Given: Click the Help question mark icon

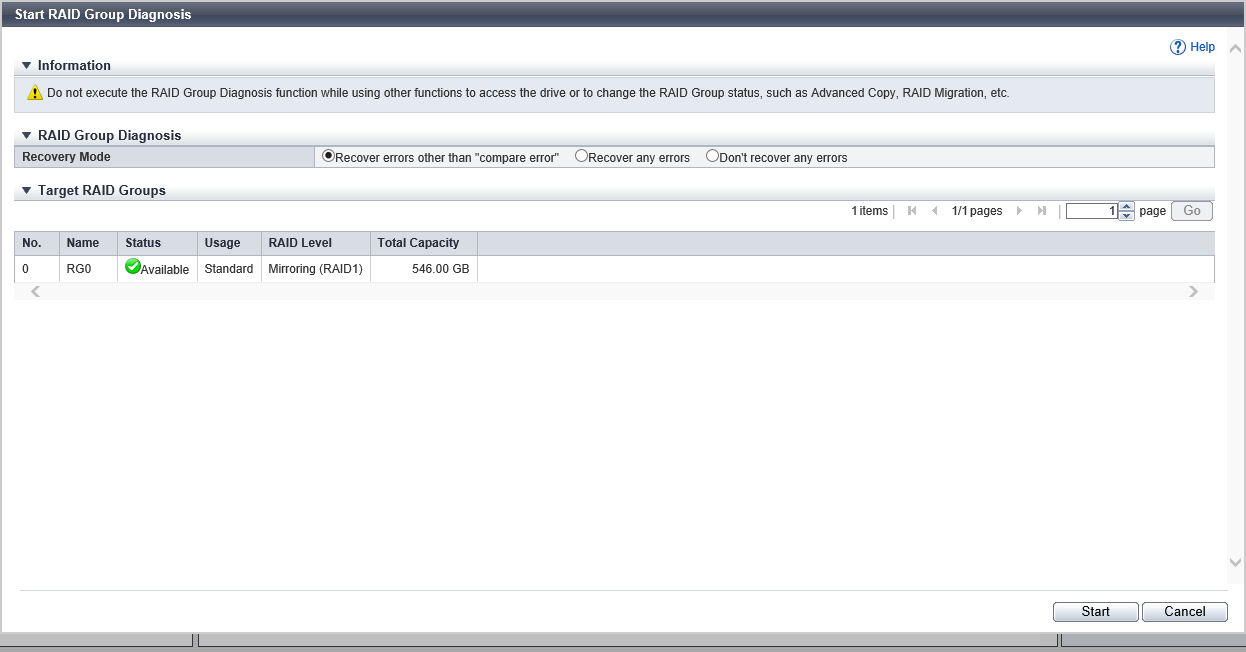Looking at the screenshot, I should (1177, 47).
